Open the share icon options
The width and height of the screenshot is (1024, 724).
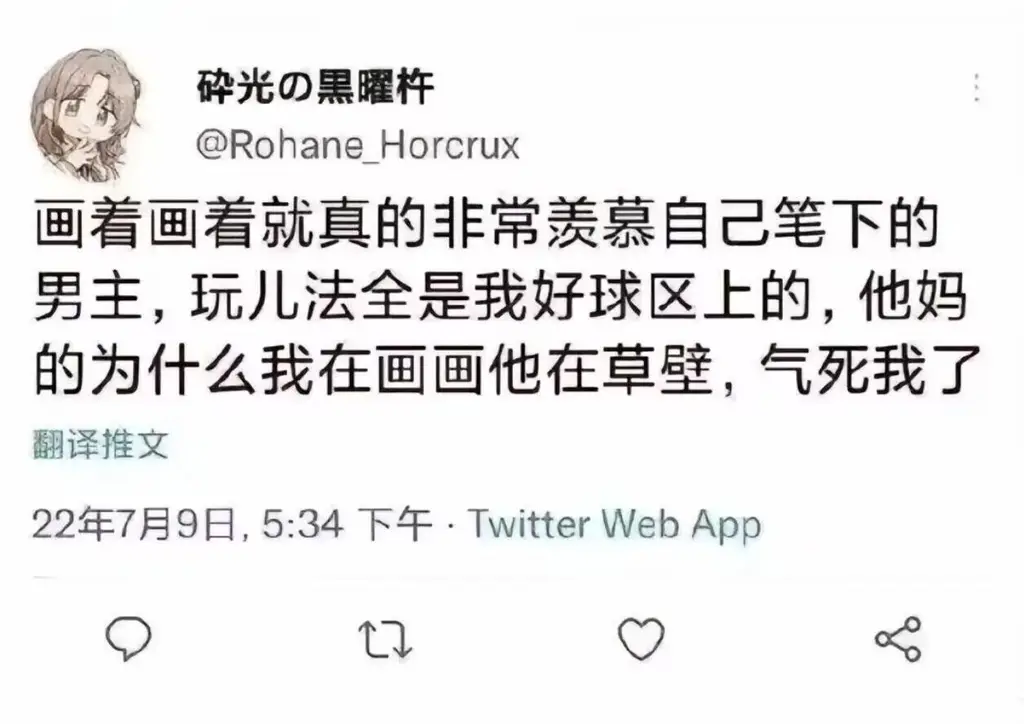tap(898, 638)
